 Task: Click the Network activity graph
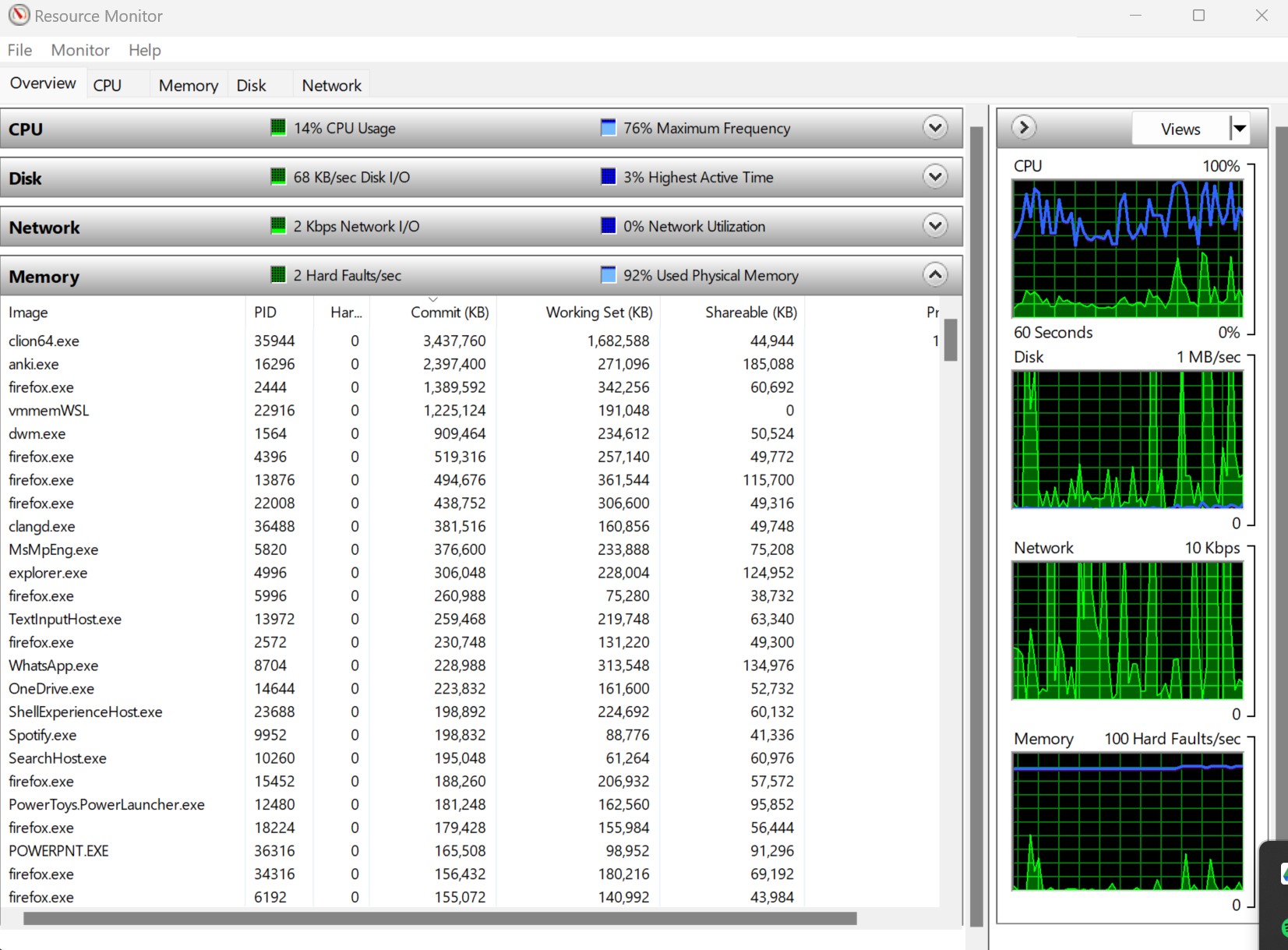(1127, 630)
